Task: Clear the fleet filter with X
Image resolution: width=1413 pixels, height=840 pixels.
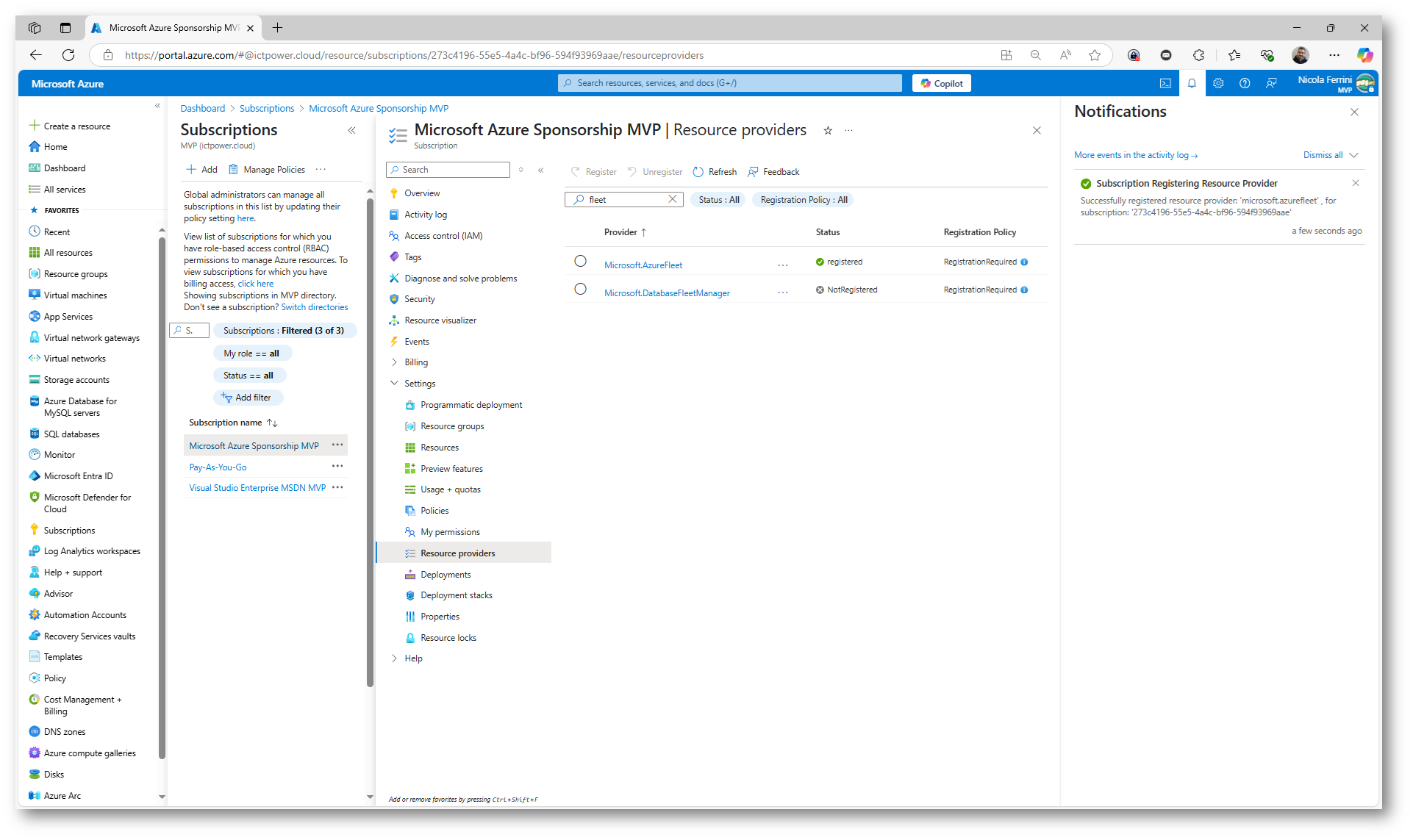Action: (672, 199)
